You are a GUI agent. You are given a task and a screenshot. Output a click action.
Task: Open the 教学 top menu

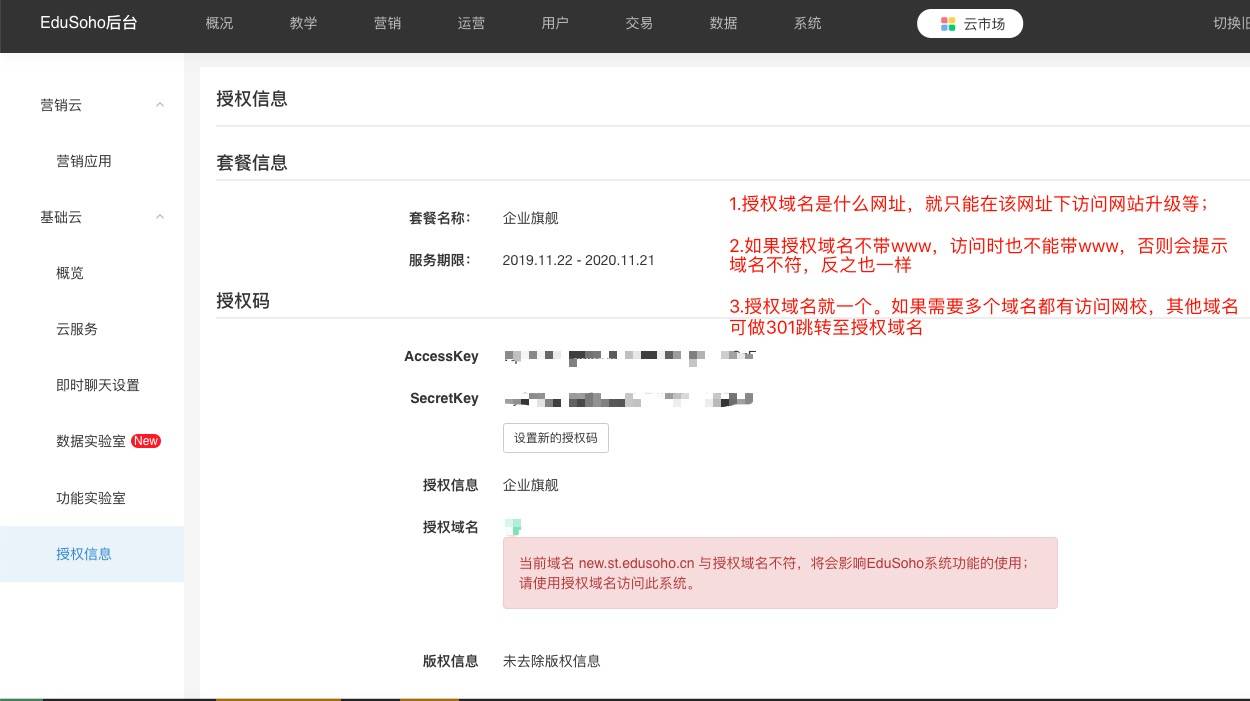303,23
